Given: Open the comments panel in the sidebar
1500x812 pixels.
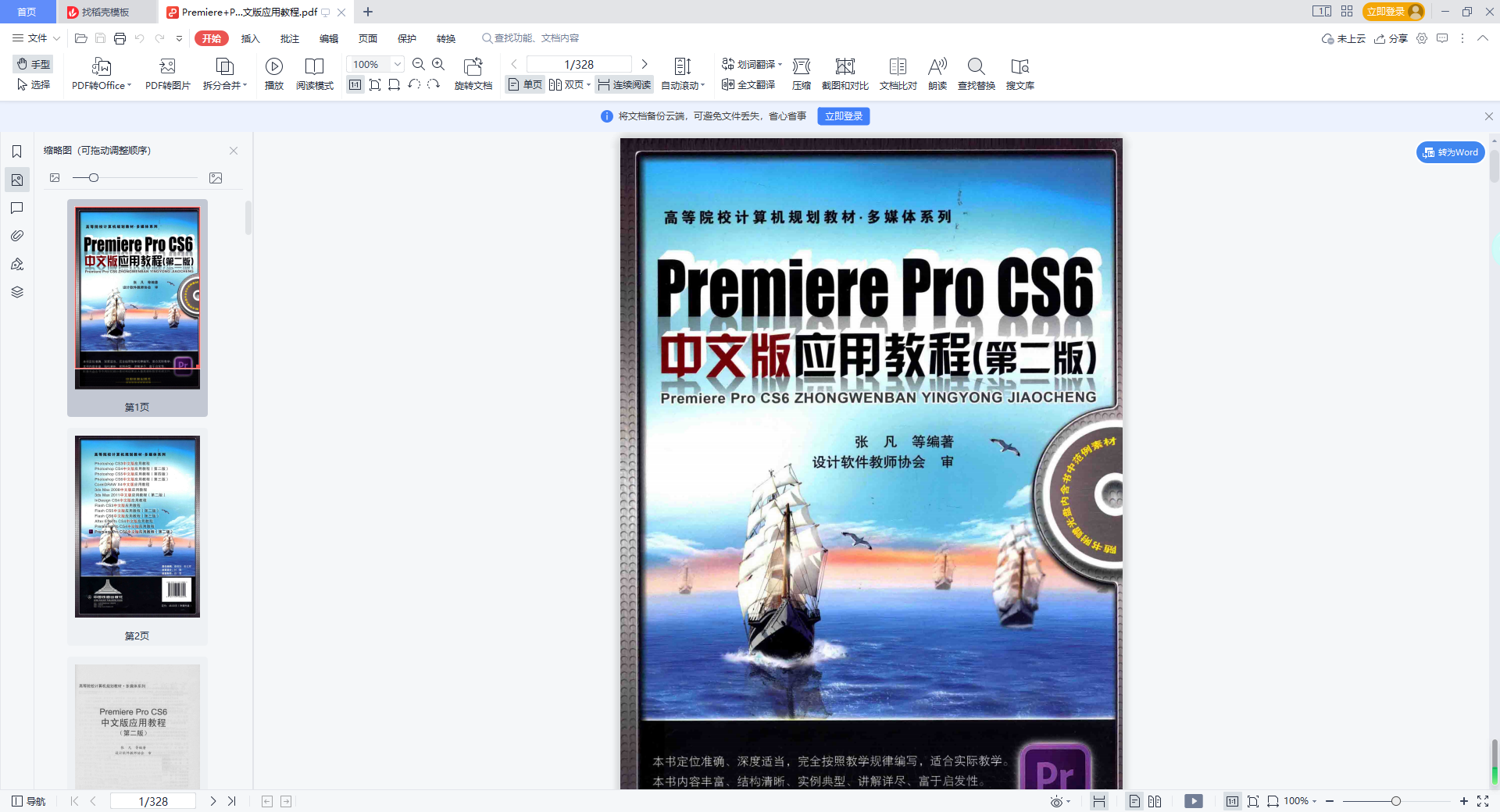Looking at the screenshot, I should [x=17, y=208].
